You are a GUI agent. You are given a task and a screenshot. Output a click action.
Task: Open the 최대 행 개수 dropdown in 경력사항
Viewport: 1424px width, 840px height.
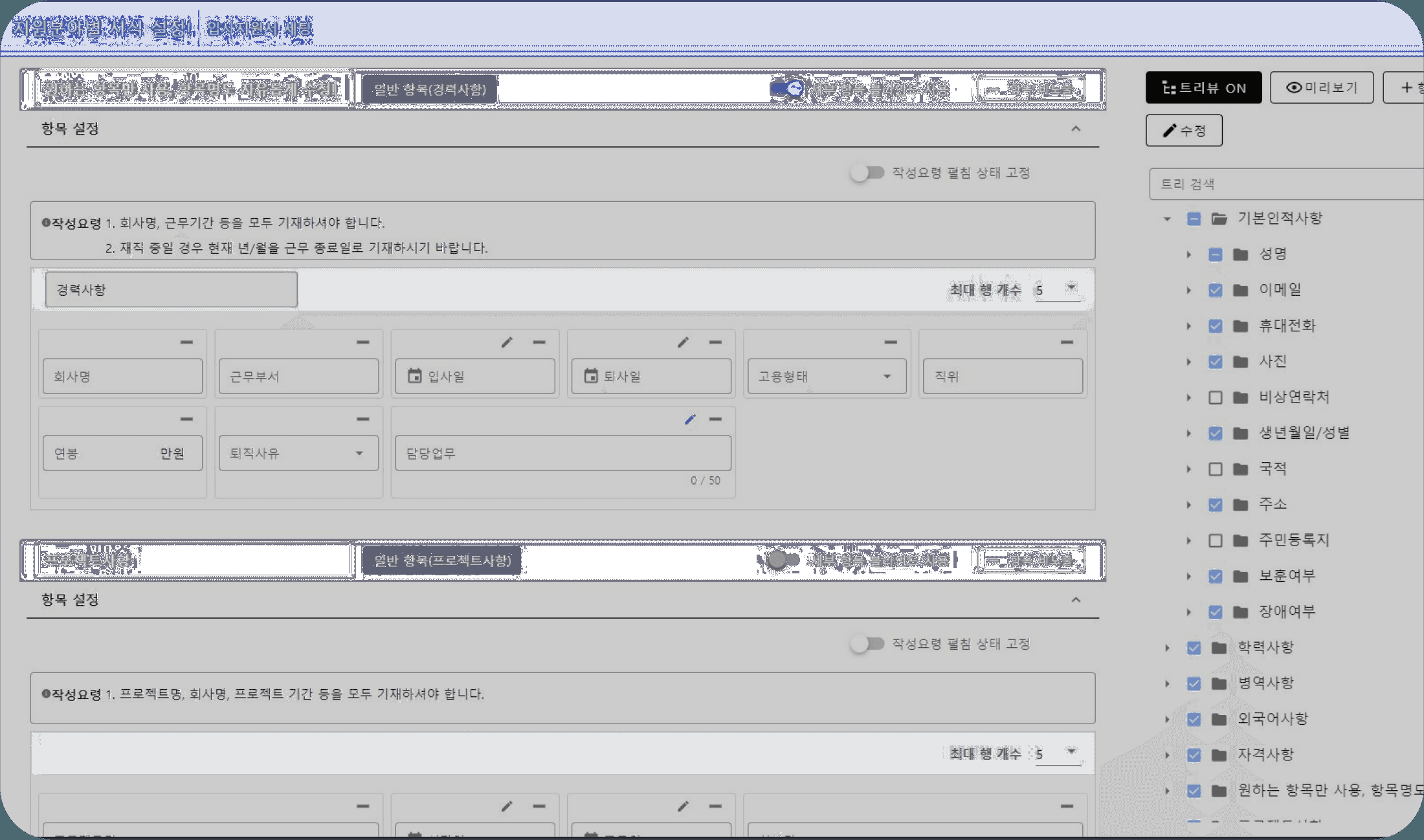[x=1058, y=290]
